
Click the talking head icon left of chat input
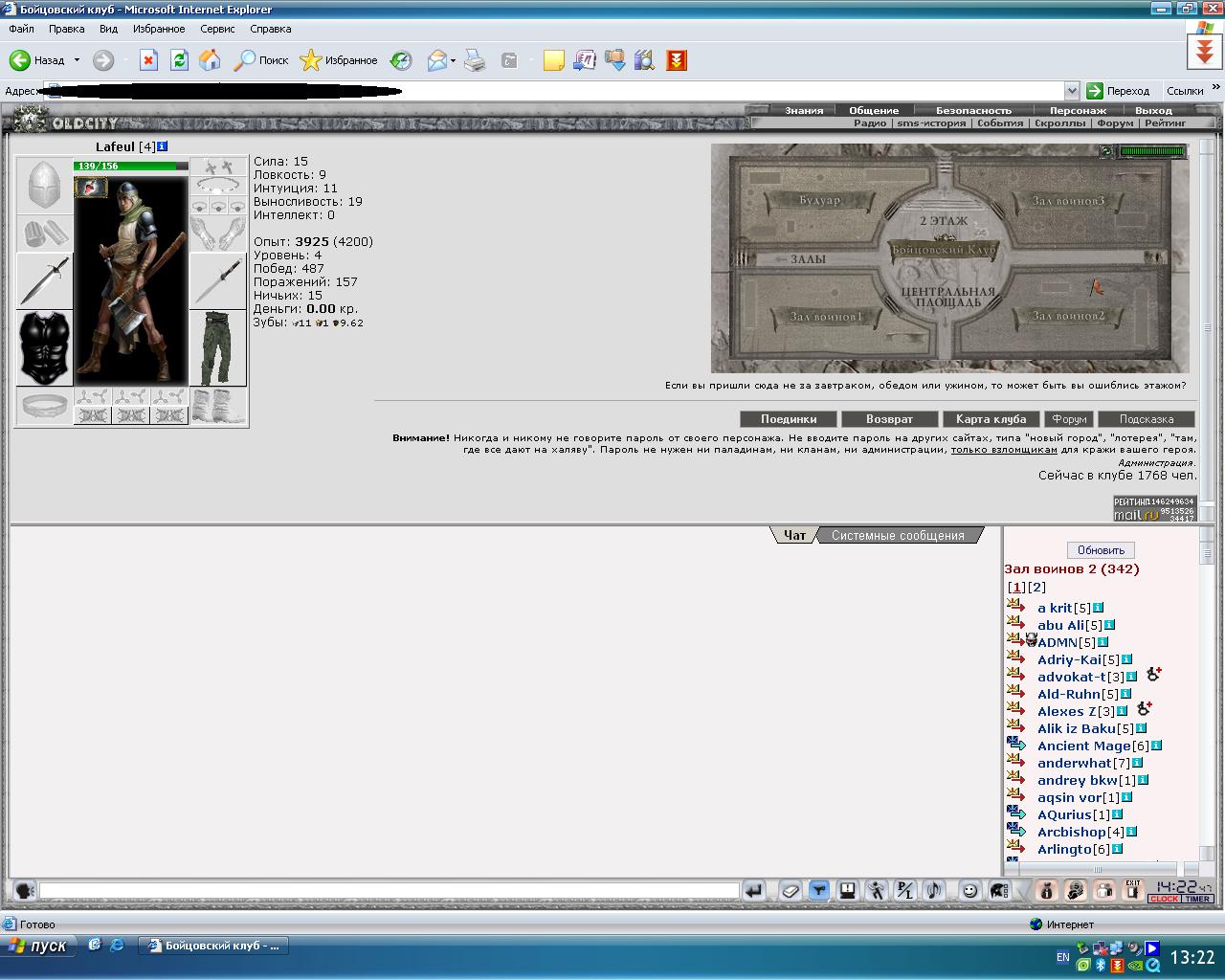coord(25,891)
